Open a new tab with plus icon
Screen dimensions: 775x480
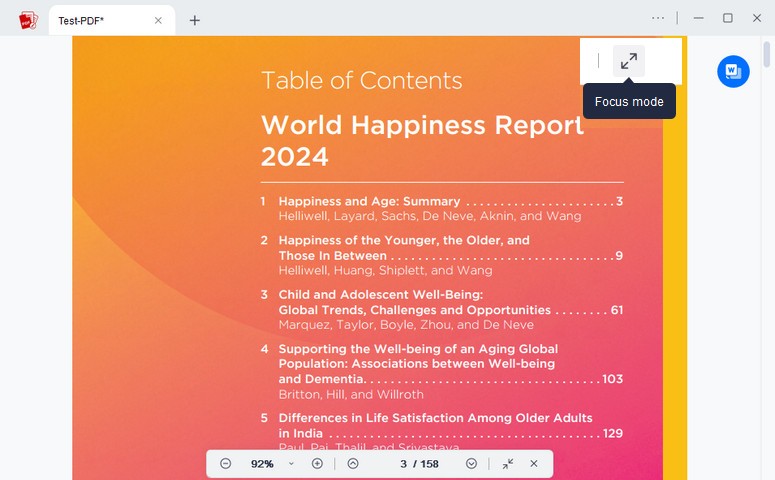pos(195,20)
